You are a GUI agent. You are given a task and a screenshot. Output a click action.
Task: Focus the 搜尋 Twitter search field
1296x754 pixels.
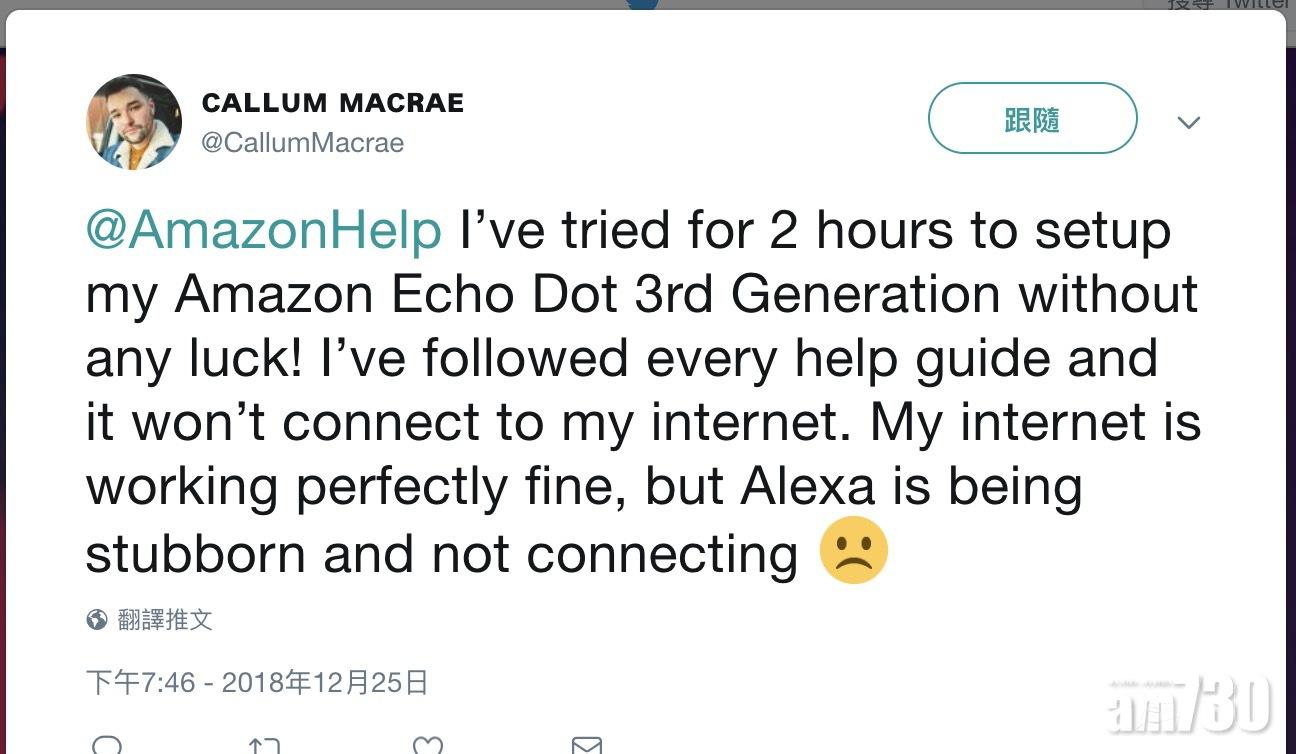pyautogui.click(x=1228, y=4)
